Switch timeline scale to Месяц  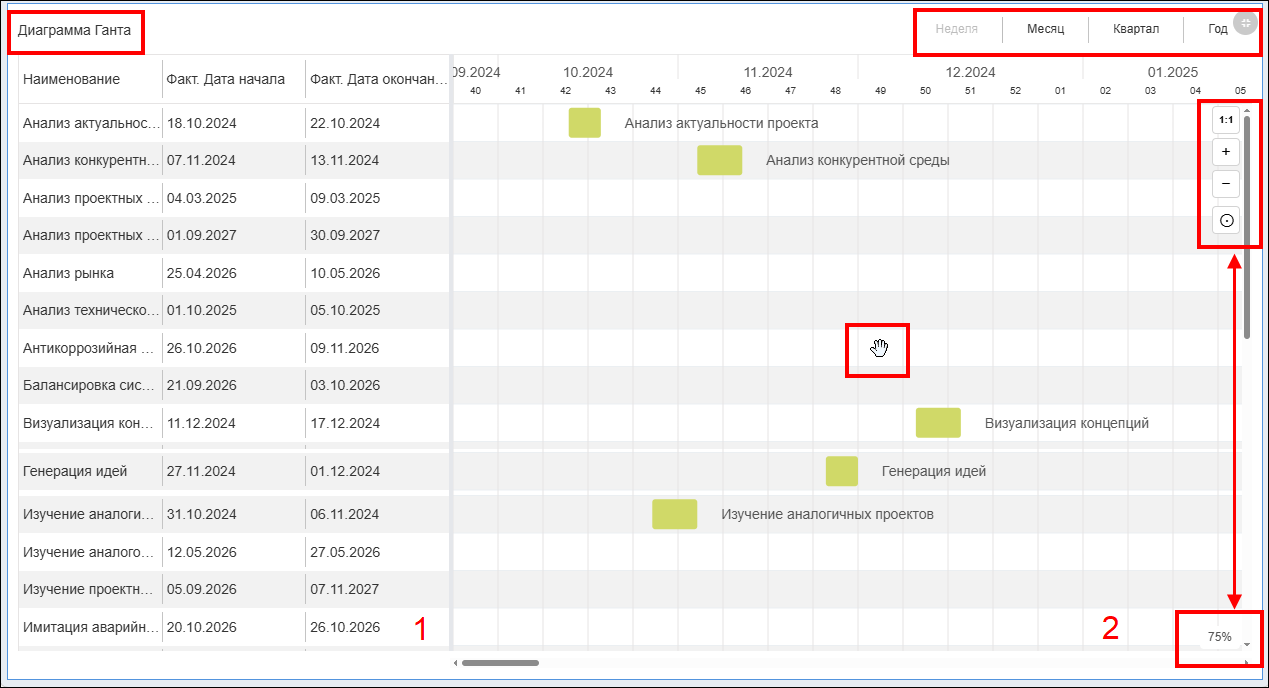point(1045,29)
